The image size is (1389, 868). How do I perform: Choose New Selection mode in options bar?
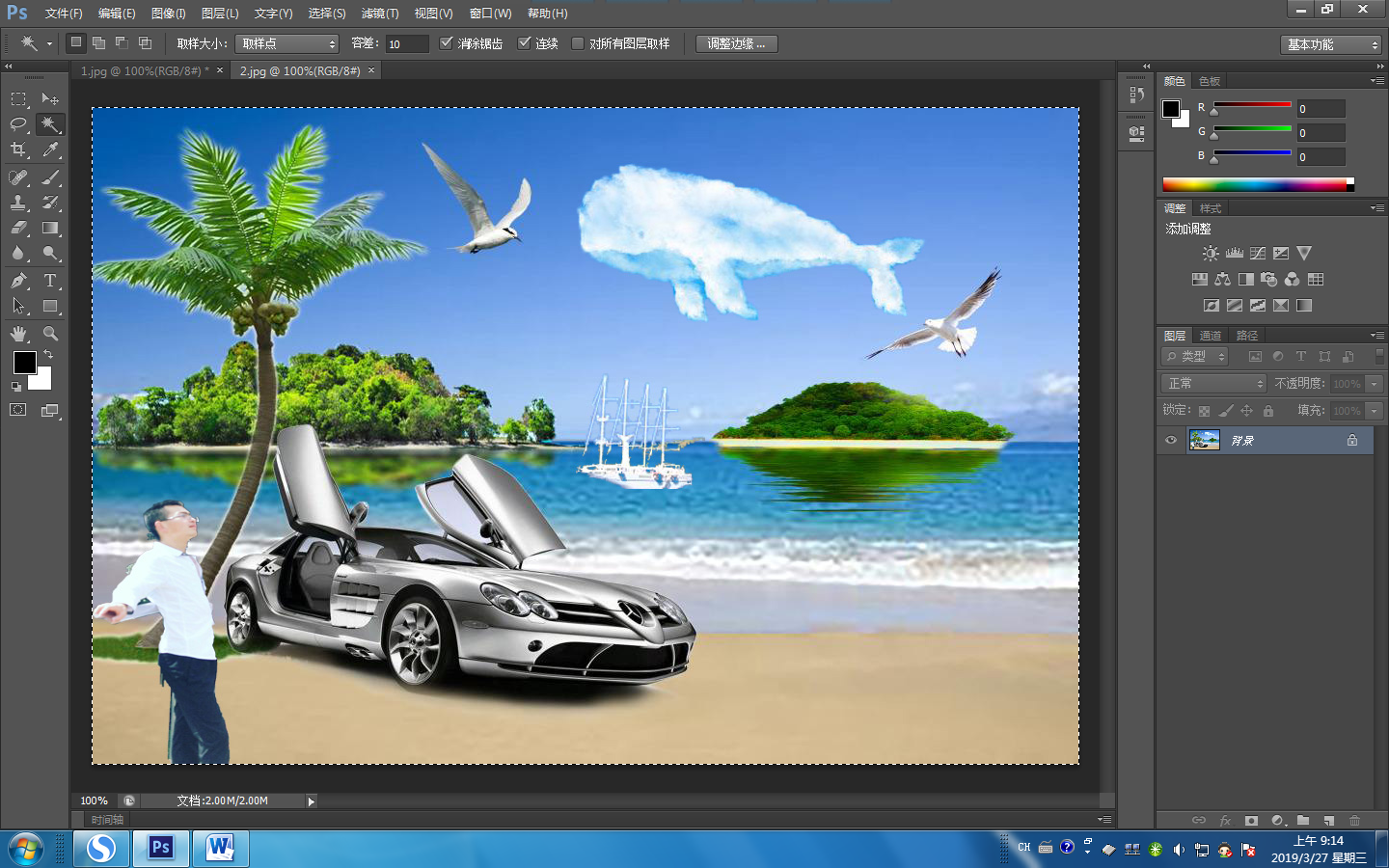coord(76,42)
